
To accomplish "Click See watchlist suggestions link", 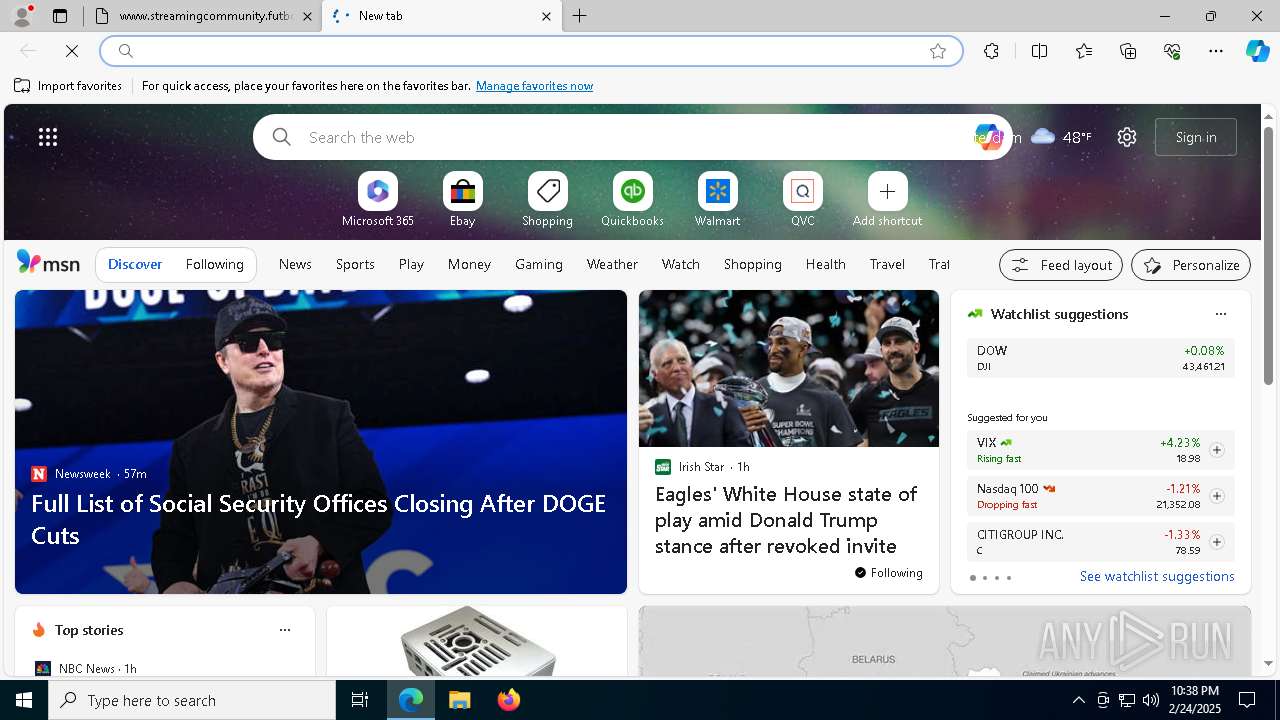I will point(1157,576).
